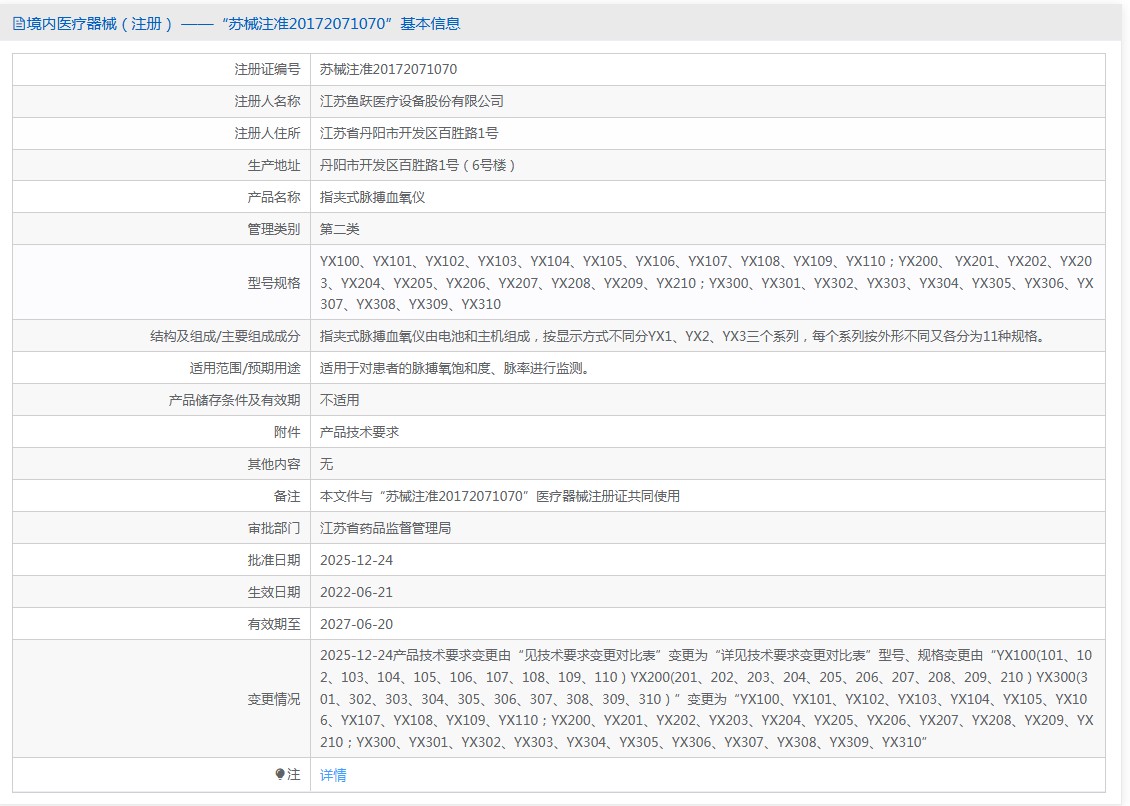Image resolution: width=1130 pixels, height=806 pixels.
Task: Click expiry date 2027-06-20
Action: pos(356,624)
